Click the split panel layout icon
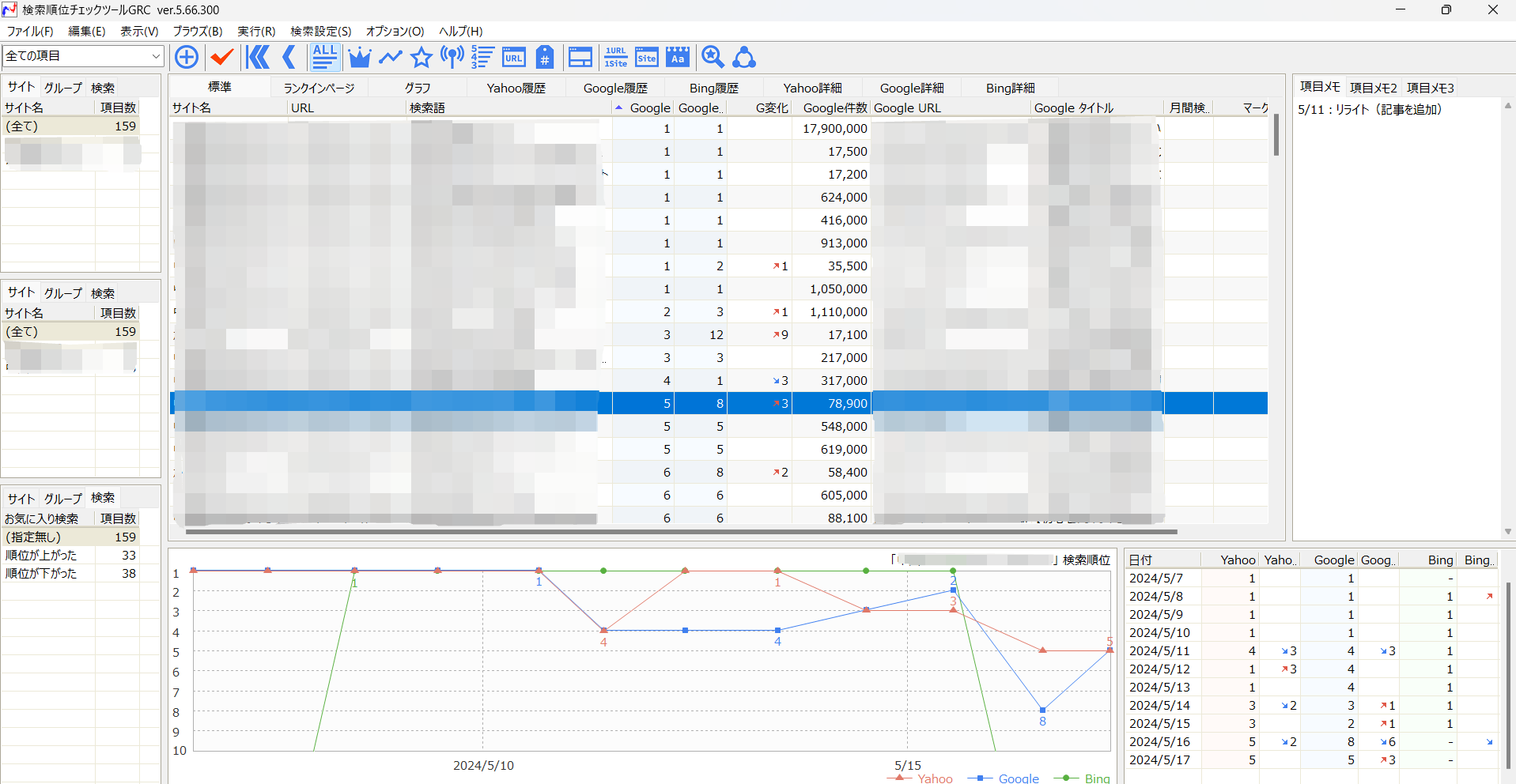1516x784 pixels. coord(580,57)
